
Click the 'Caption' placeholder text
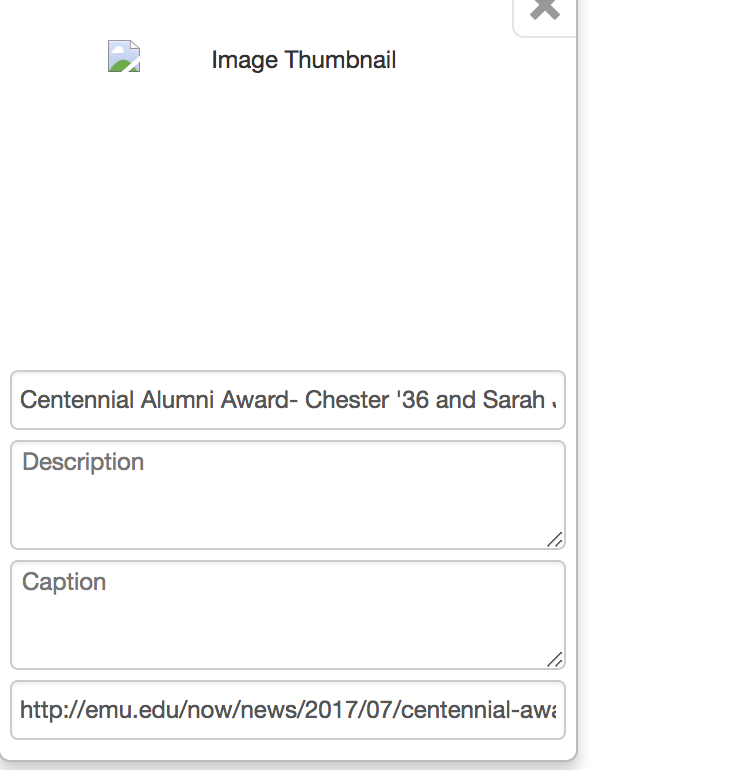pos(64,582)
